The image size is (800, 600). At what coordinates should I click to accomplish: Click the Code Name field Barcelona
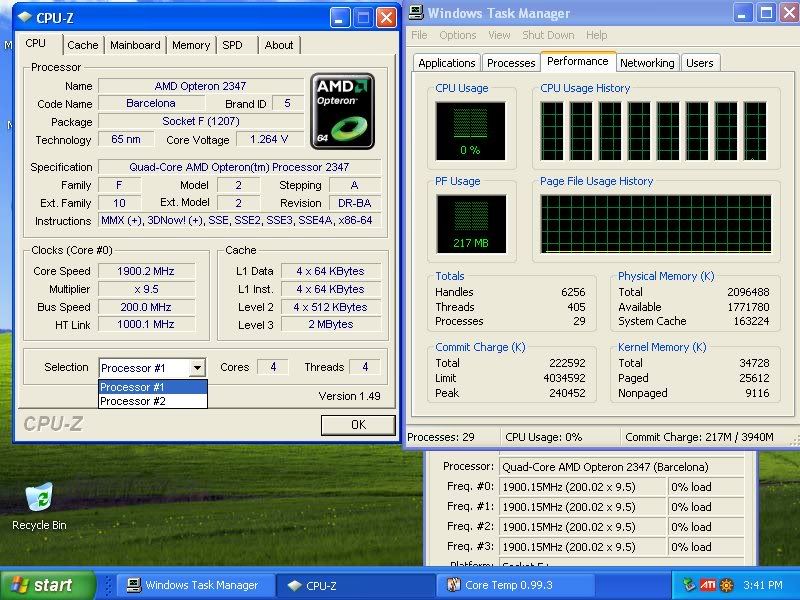click(151, 103)
